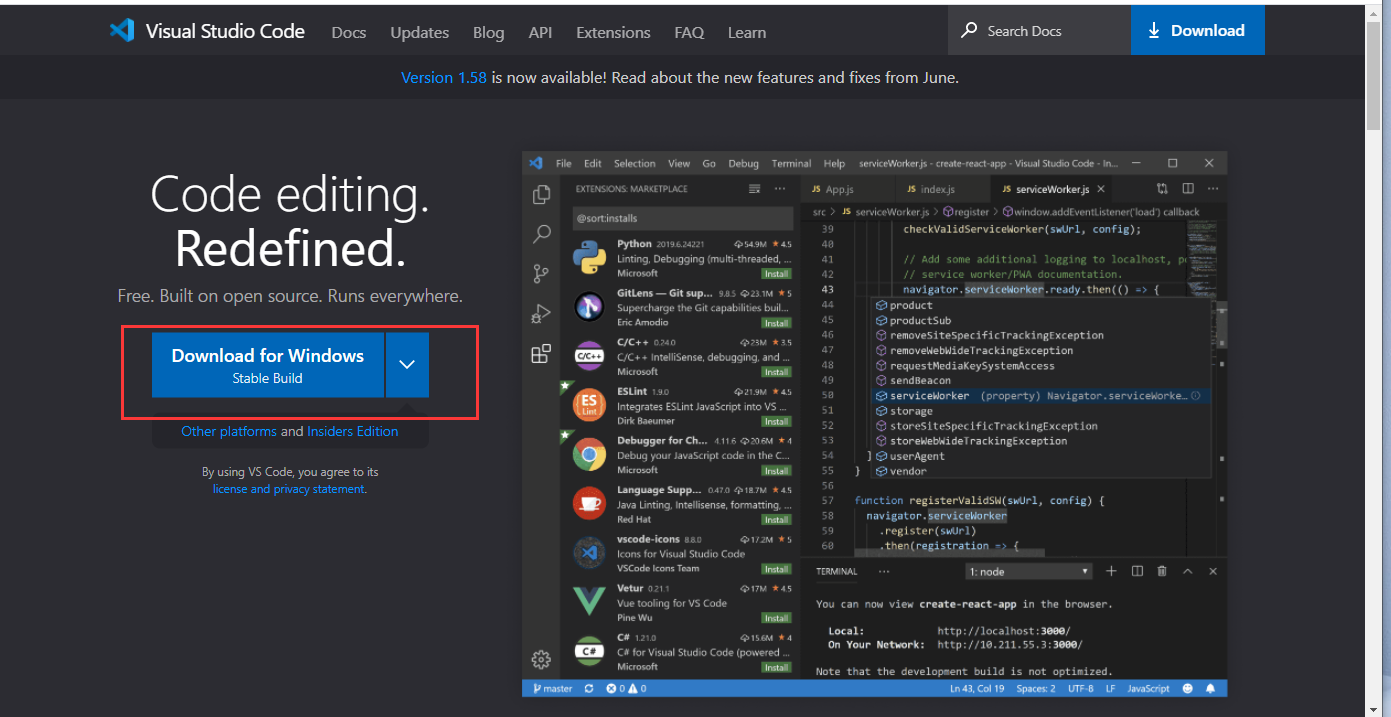The image size is (1391, 717).
Task: Open the Docs nav item
Action: pyautogui.click(x=349, y=32)
